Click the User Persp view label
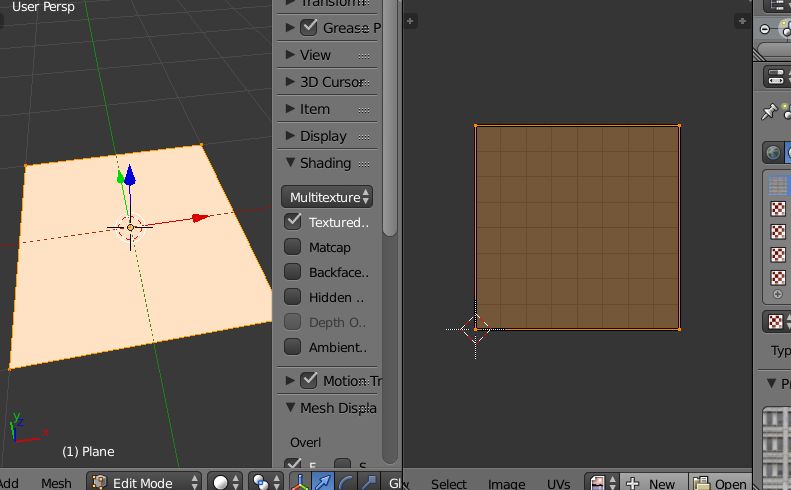The width and height of the screenshot is (791, 490). 43,7
